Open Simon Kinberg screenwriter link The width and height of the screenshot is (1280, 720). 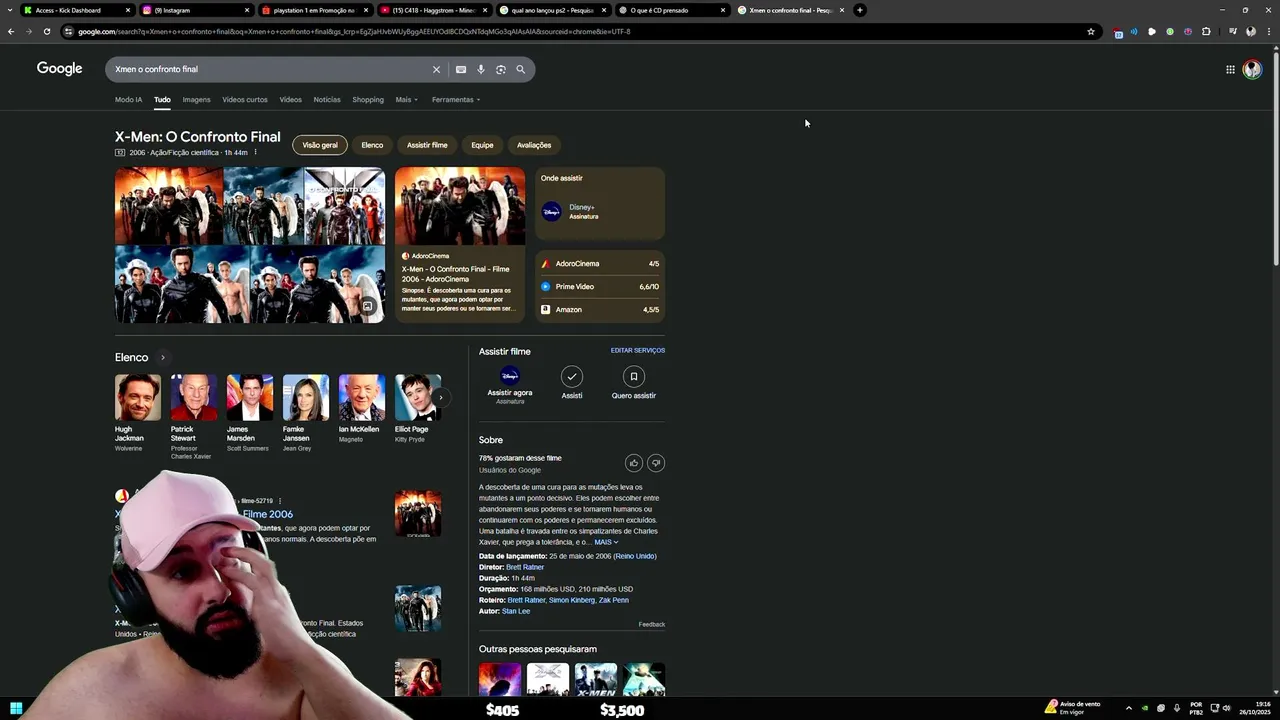click(572, 600)
